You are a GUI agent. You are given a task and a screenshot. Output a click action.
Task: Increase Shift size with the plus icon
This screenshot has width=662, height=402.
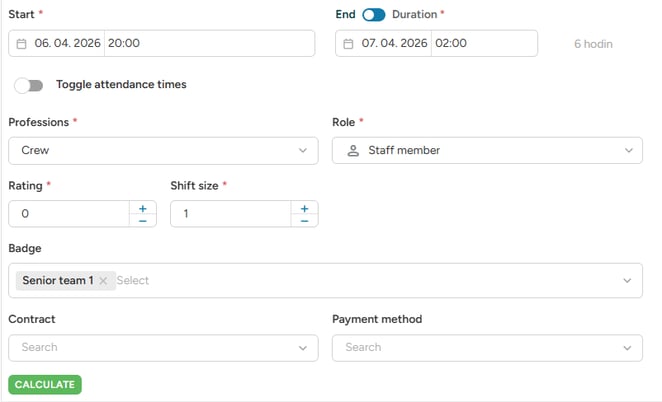[304, 208]
